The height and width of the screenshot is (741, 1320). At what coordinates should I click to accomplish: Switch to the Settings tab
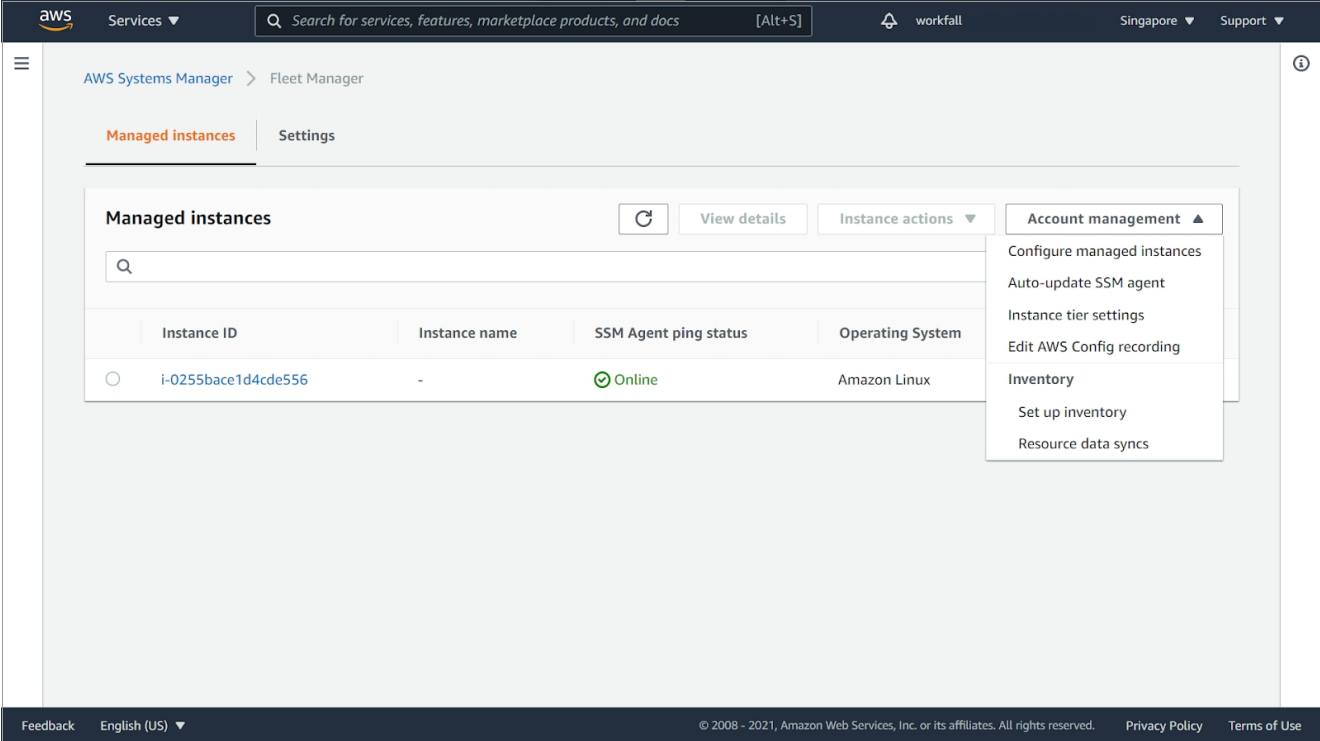coord(306,136)
